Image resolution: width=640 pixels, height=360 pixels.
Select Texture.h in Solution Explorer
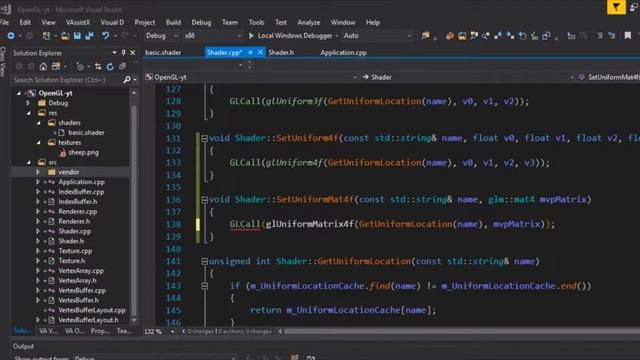tap(71, 261)
